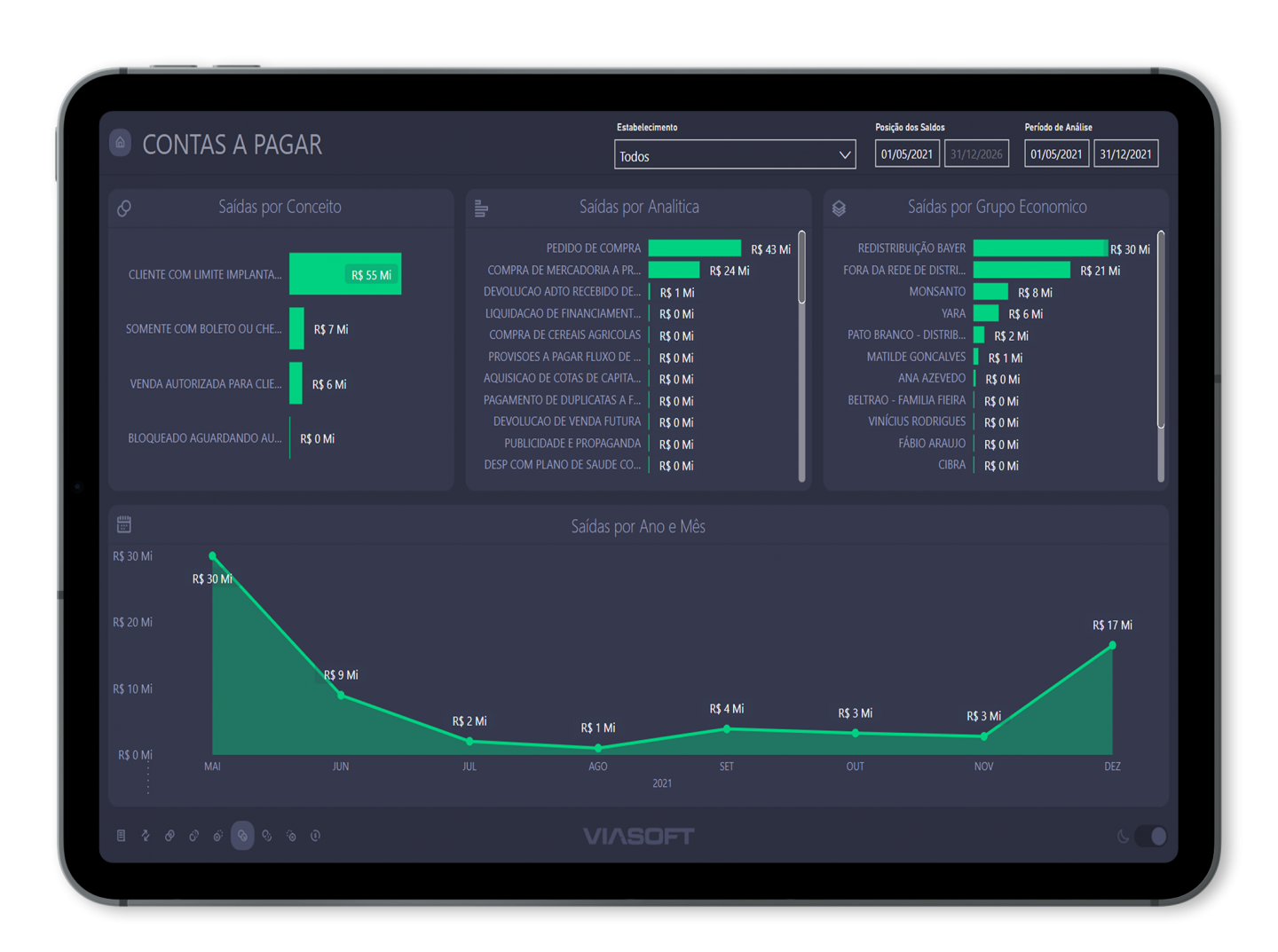This screenshot has width=1278, height=952.
Task: Click the Saídas por Grupo Economico scrollbar
Action: coord(1160,328)
